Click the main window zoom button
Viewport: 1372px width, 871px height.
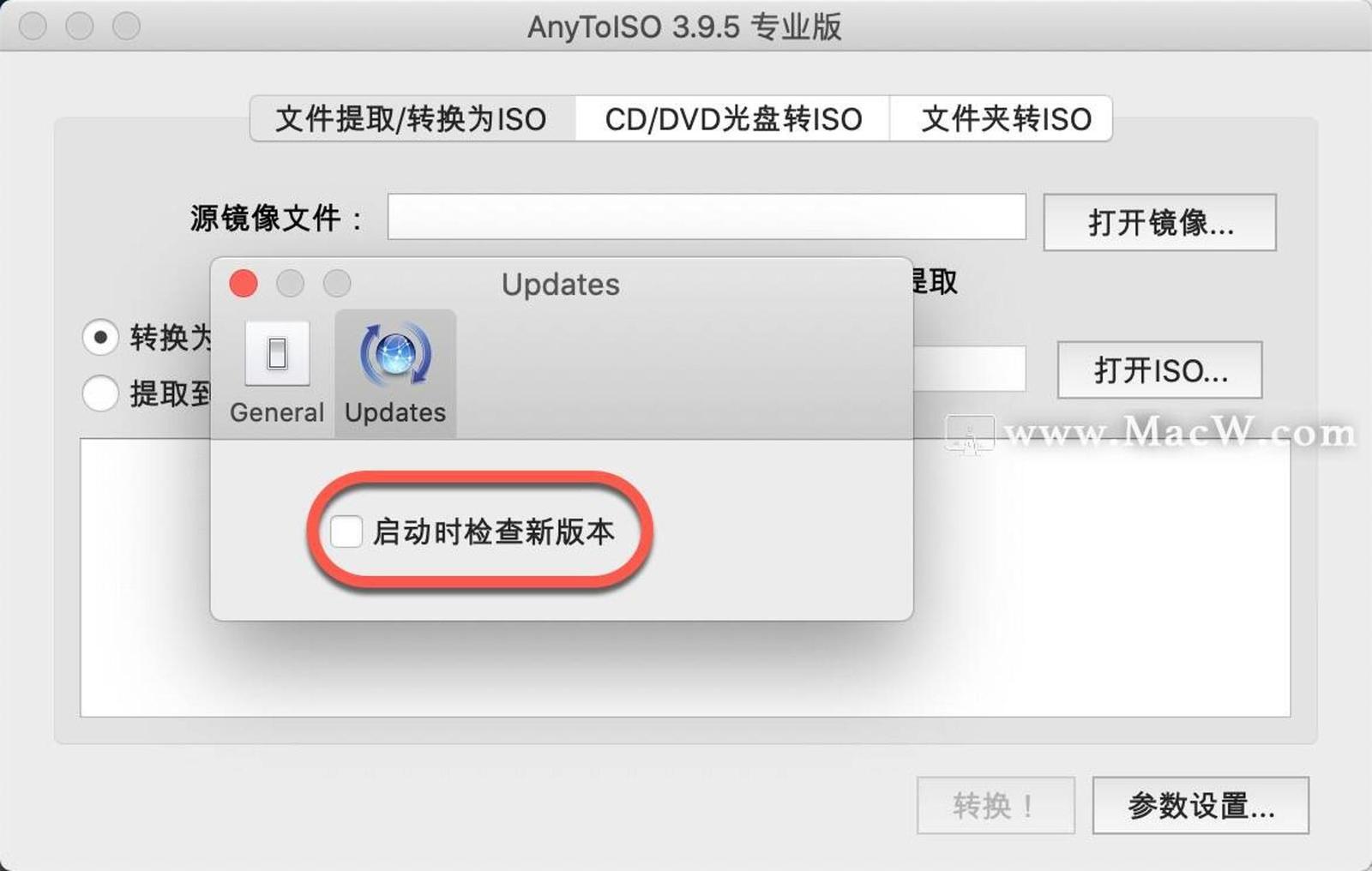[x=126, y=26]
